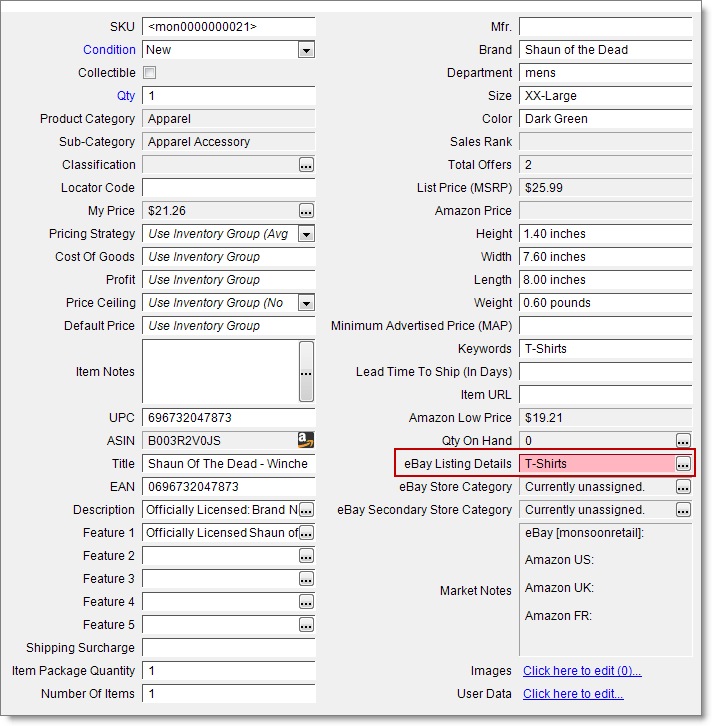Click the blue Qty label link

[x=126, y=96]
